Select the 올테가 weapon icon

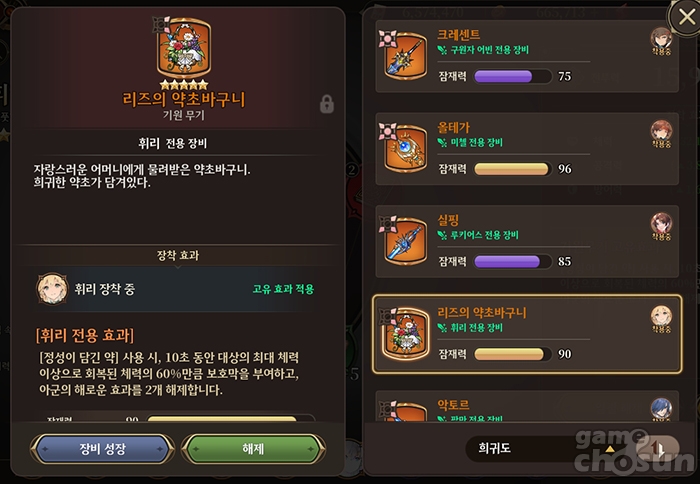click(x=404, y=148)
